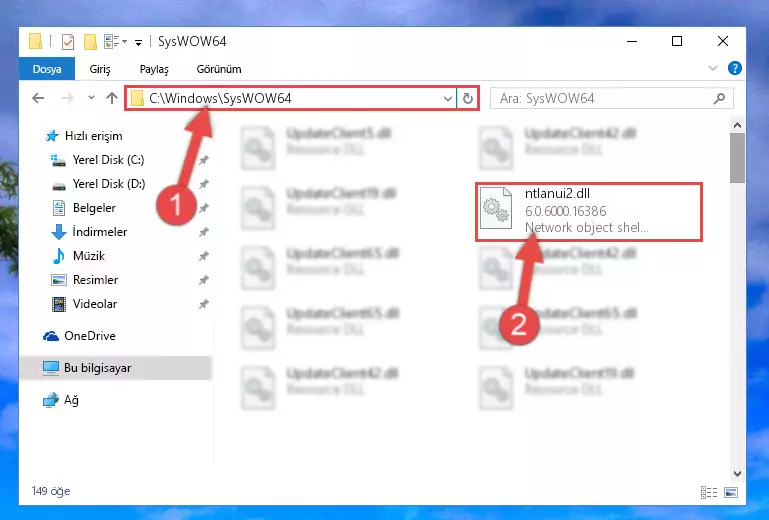
Task: Open Help with the question mark icon
Action: (734, 68)
